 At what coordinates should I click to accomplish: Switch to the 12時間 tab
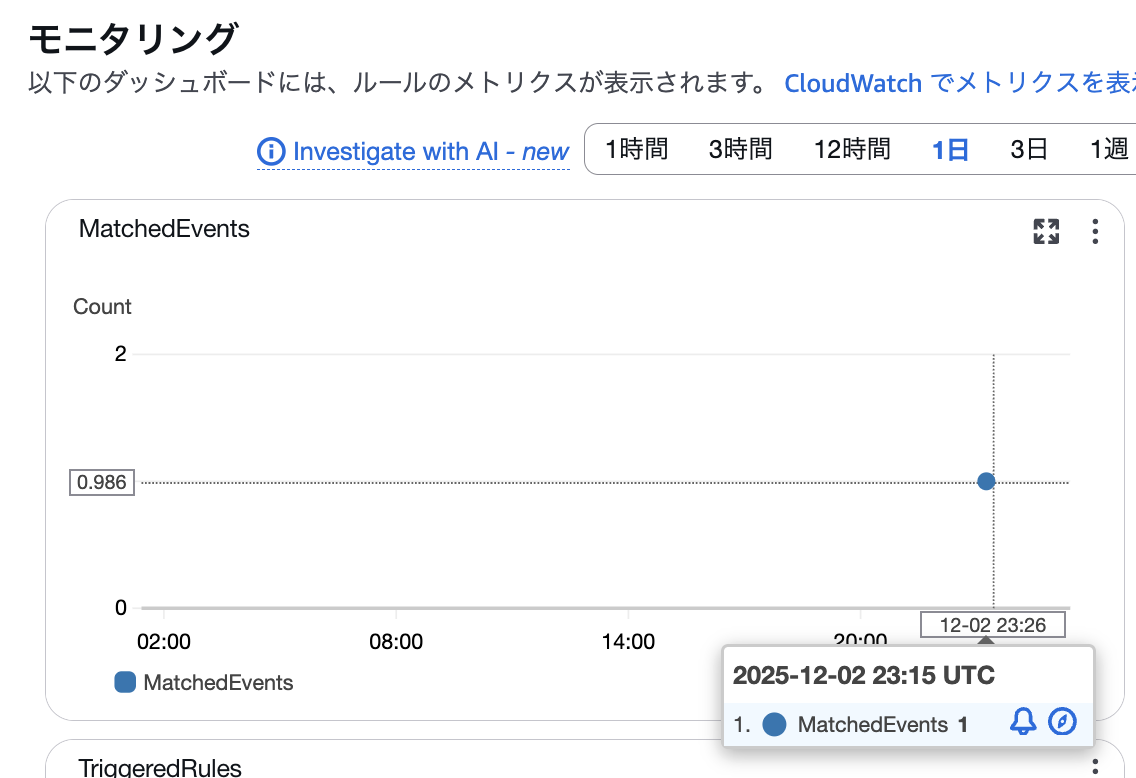851,149
